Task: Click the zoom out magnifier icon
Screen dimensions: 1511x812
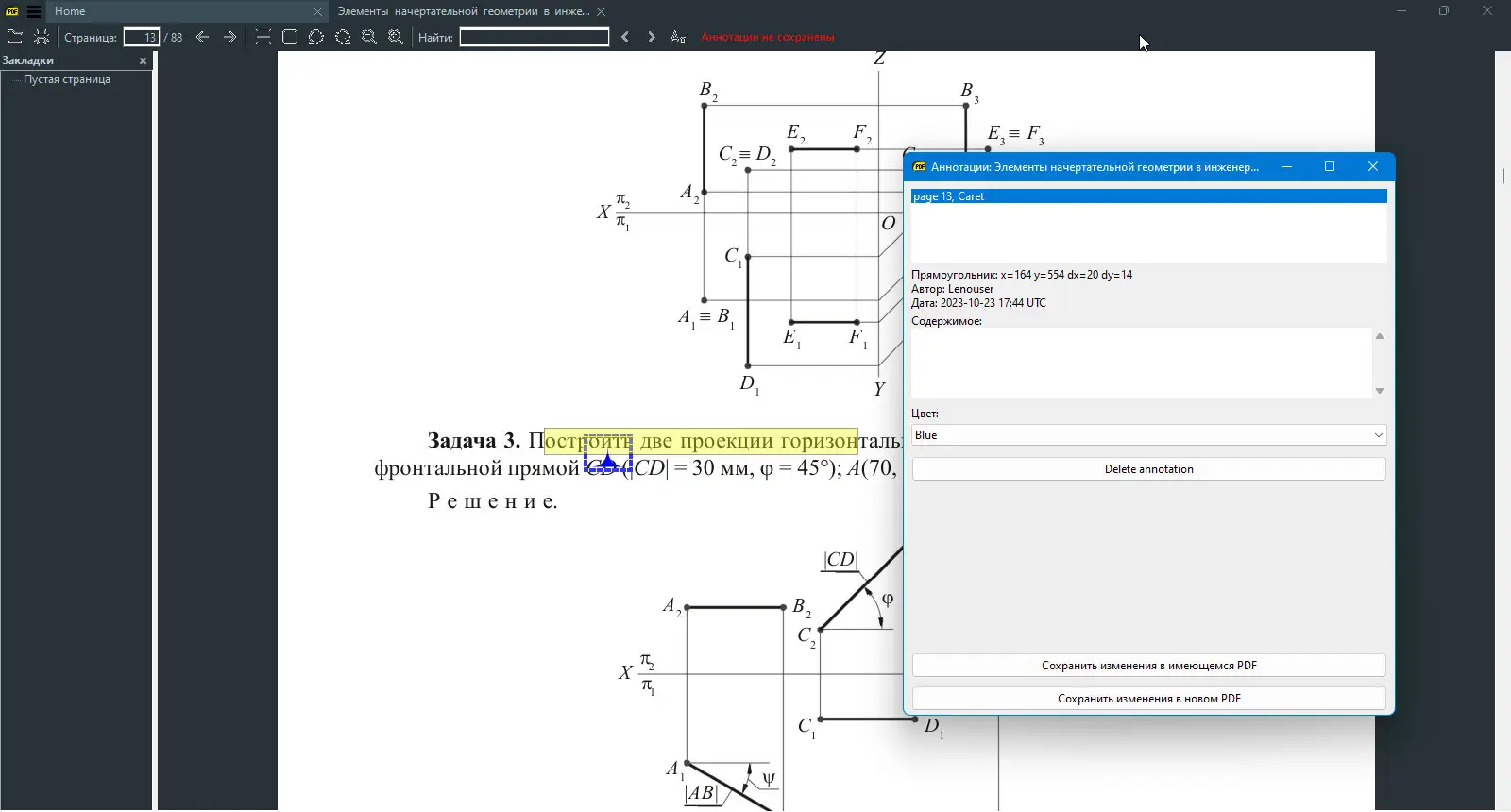Action: pyautogui.click(x=369, y=38)
